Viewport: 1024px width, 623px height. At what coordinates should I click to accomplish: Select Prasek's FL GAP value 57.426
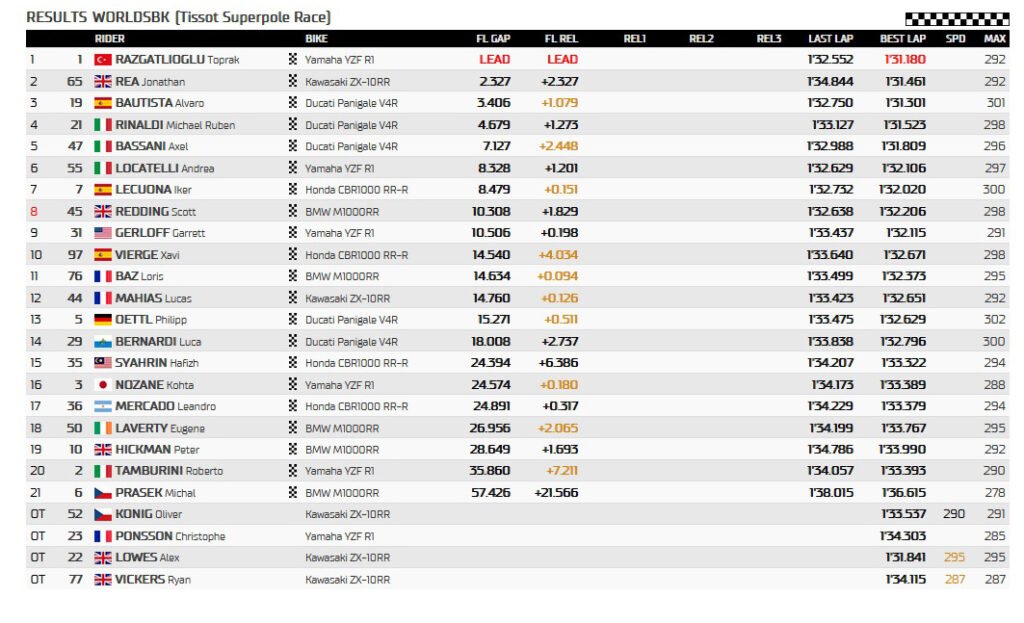[490, 493]
